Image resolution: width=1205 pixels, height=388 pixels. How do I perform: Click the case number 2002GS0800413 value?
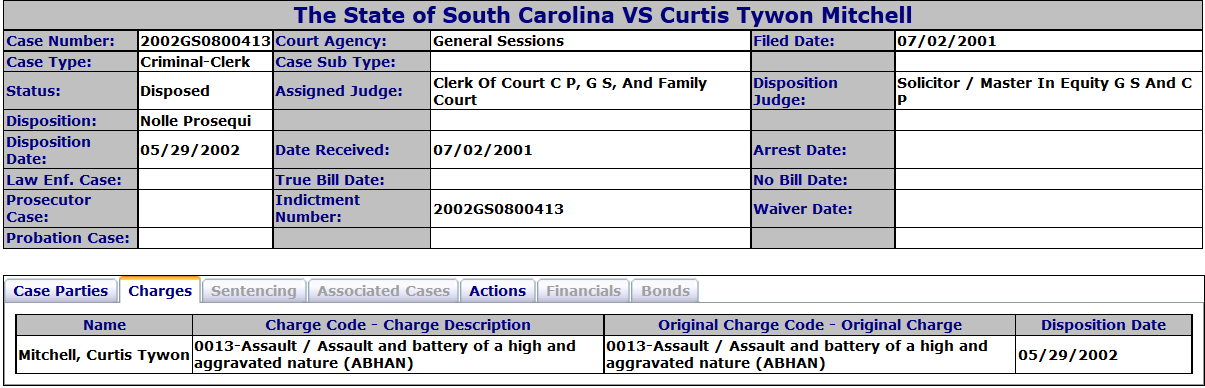tap(205, 42)
